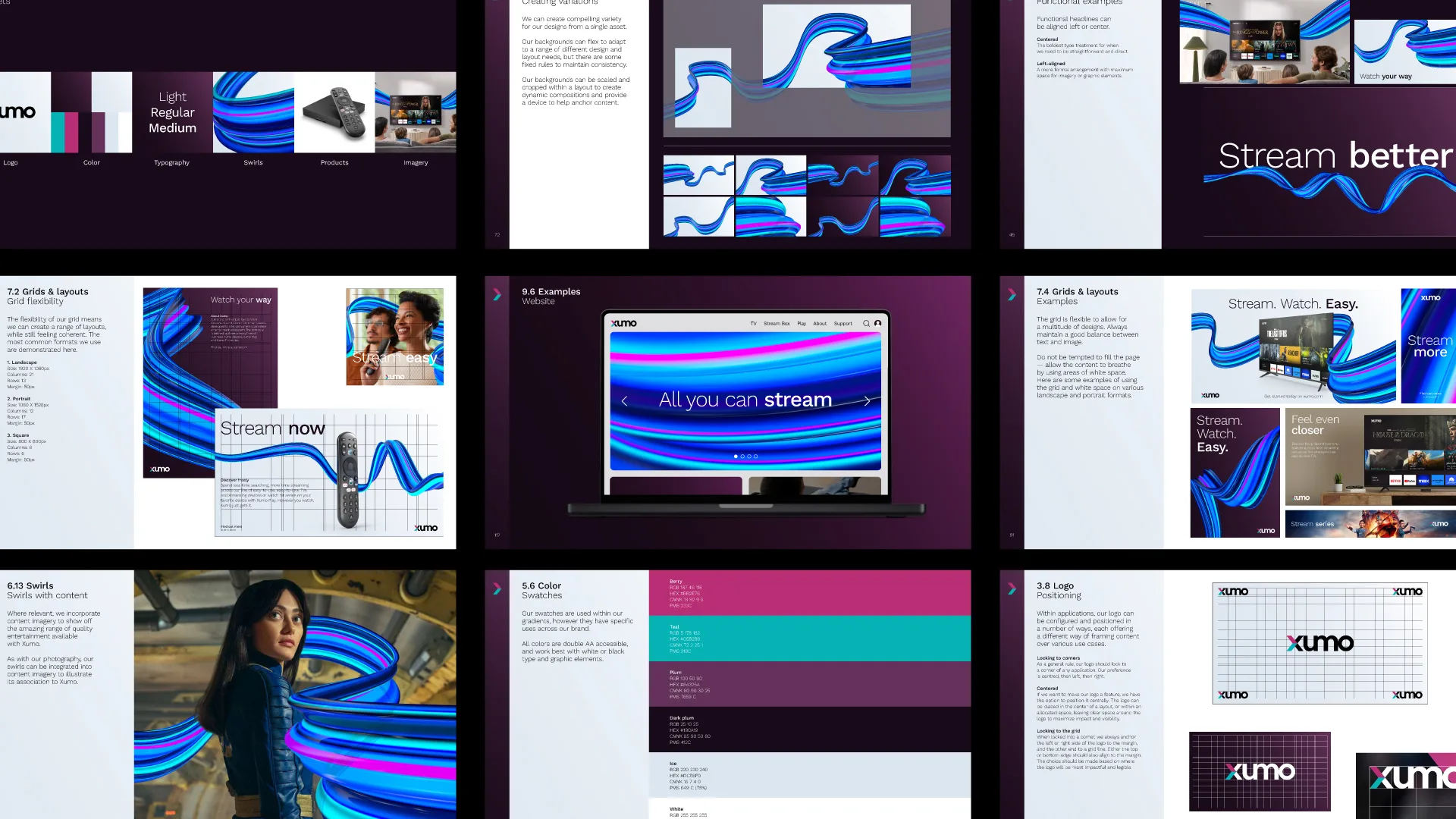Click the chevron beside the 7.4 Grids & layouts heading

tap(1012, 294)
